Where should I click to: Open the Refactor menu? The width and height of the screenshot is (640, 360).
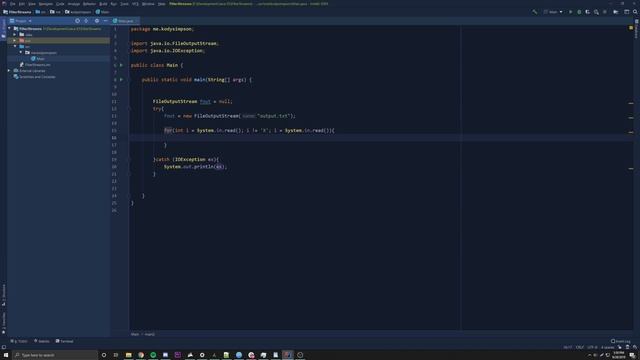click(x=89, y=4)
